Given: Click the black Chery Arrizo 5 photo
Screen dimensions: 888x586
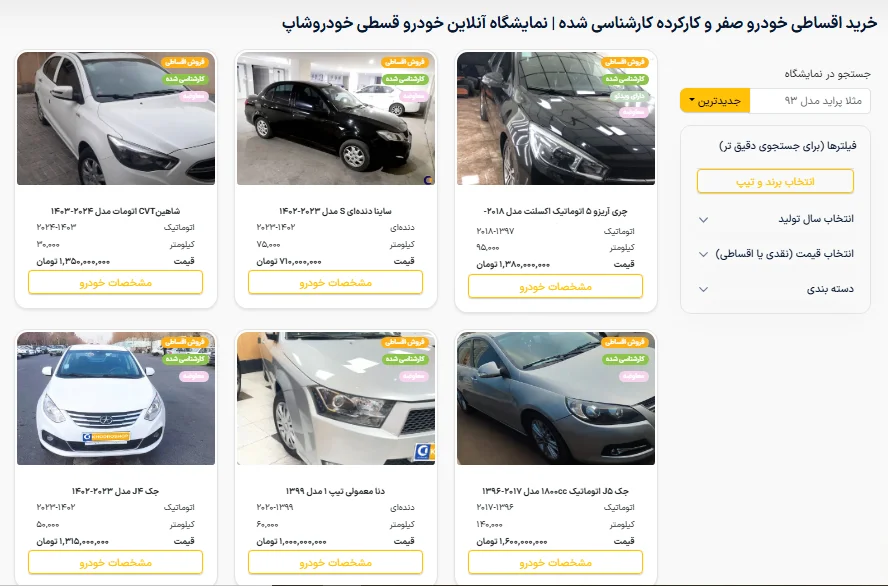Looking at the screenshot, I should (x=556, y=118).
